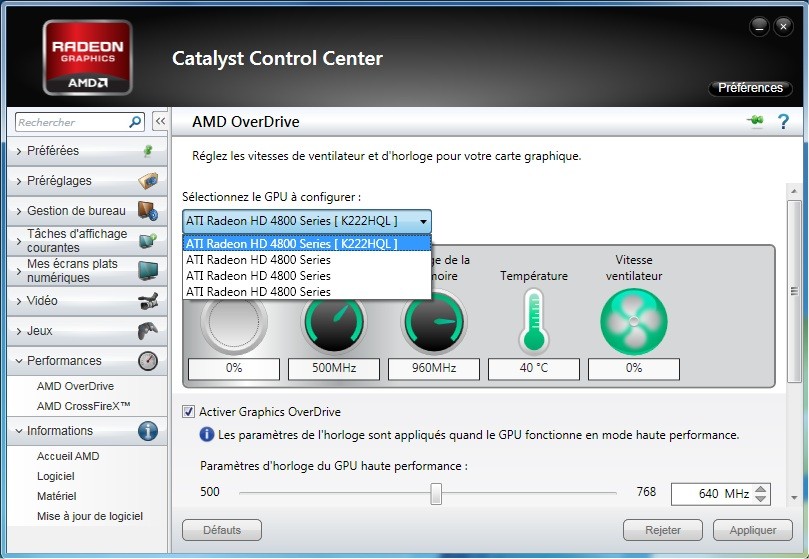This screenshot has height=559, width=809.
Task: Click the Défauts button
Action: click(222, 530)
